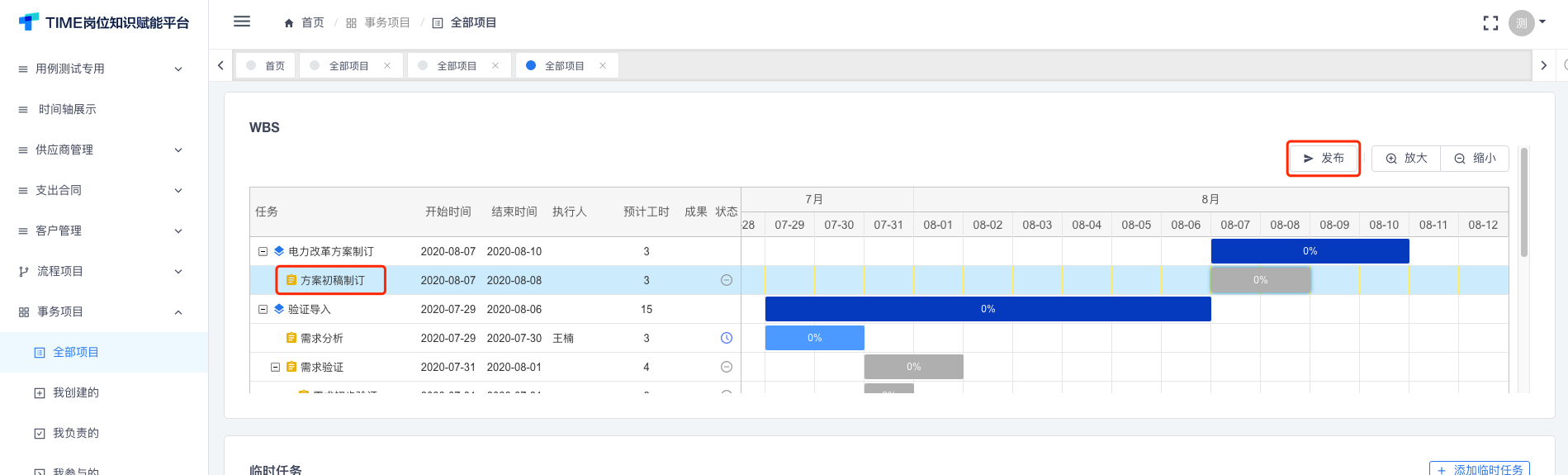The image size is (1568, 475).
Task: Click the 验证导入 layer icon
Action: pos(279,309)
